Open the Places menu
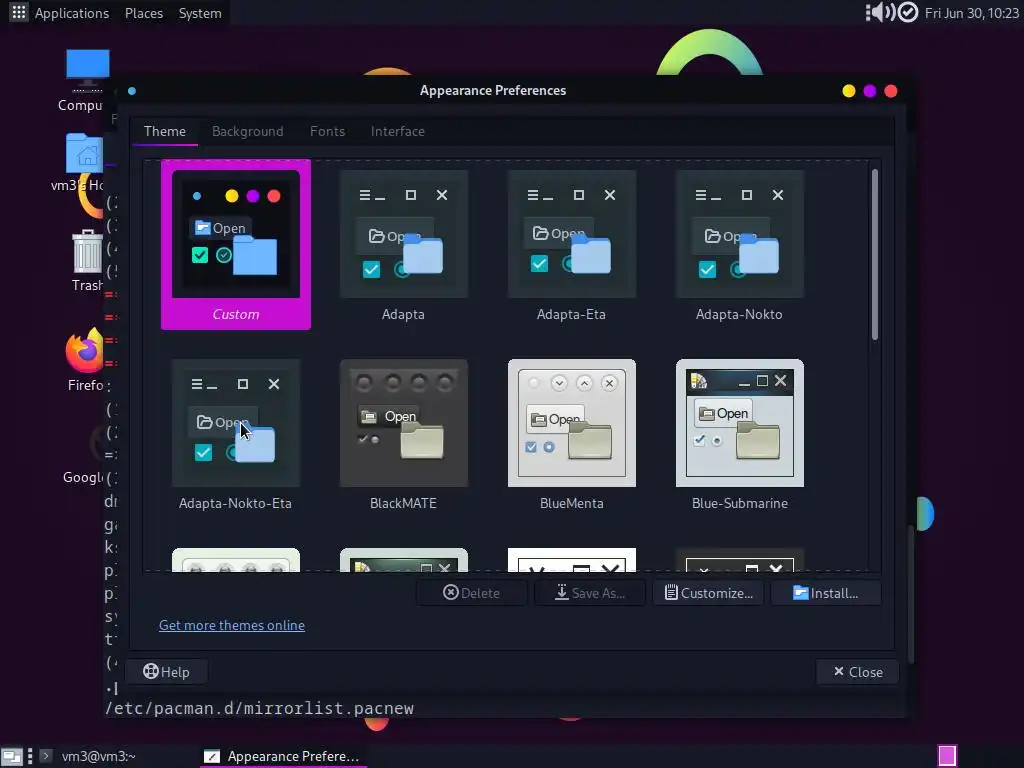 pos(144,13)
